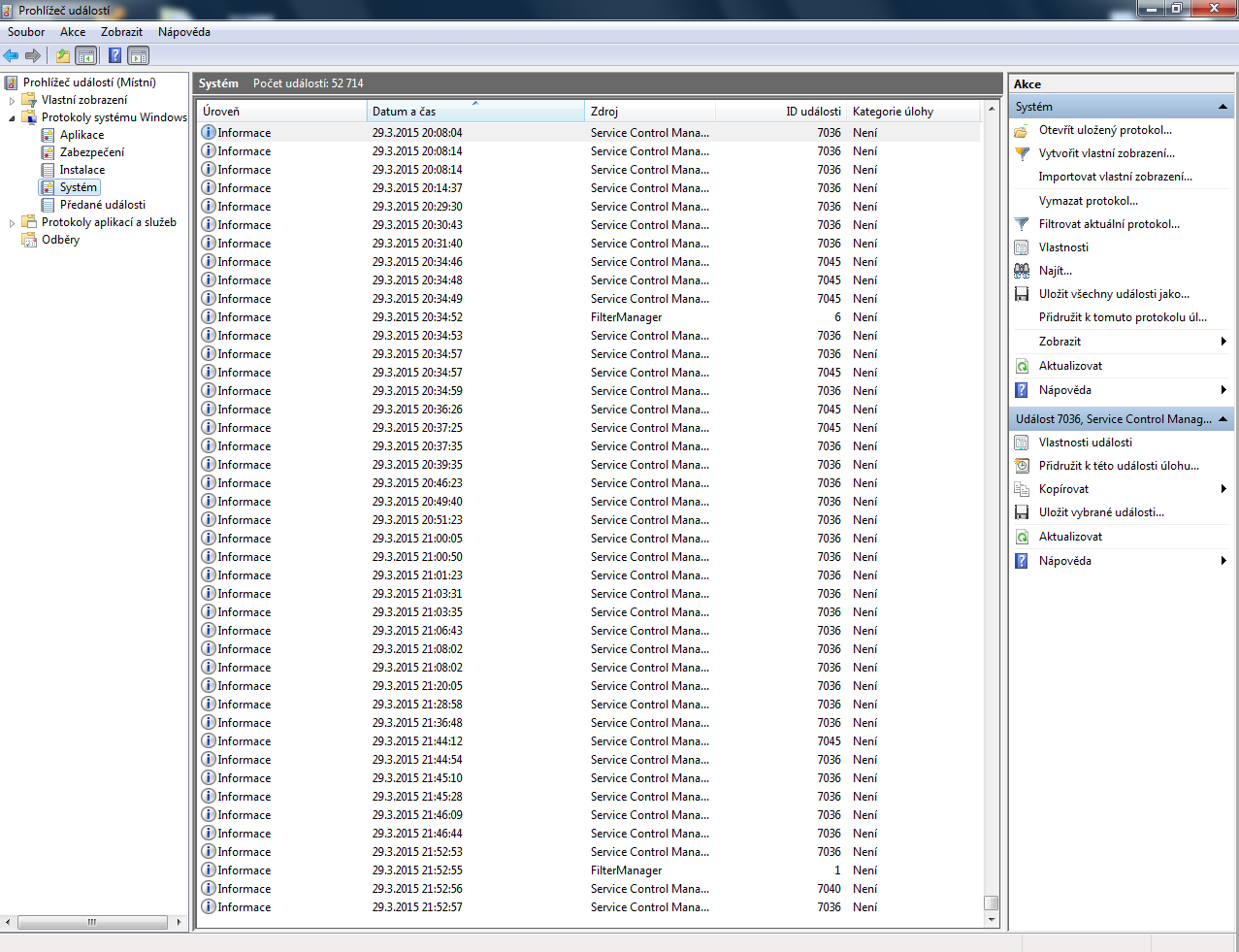Collapse the Událost 7036 actions section
This screenshot has height=952, width=1239.
pyautogui.click(x=1223, y=419)
